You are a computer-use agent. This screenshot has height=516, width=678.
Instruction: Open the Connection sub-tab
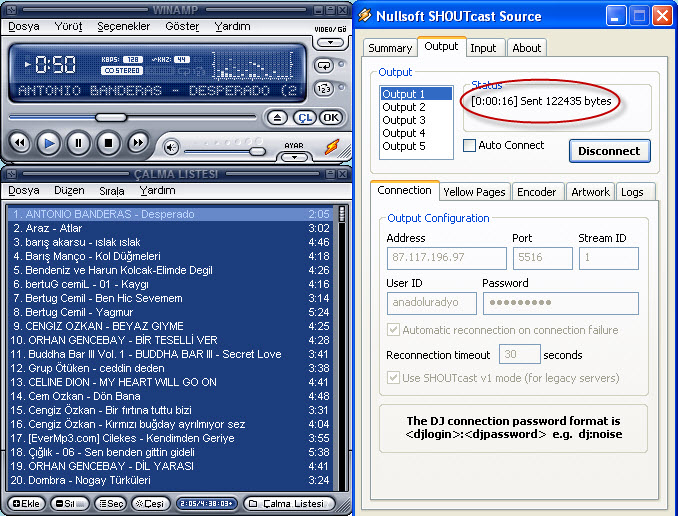tap(404, 190)
